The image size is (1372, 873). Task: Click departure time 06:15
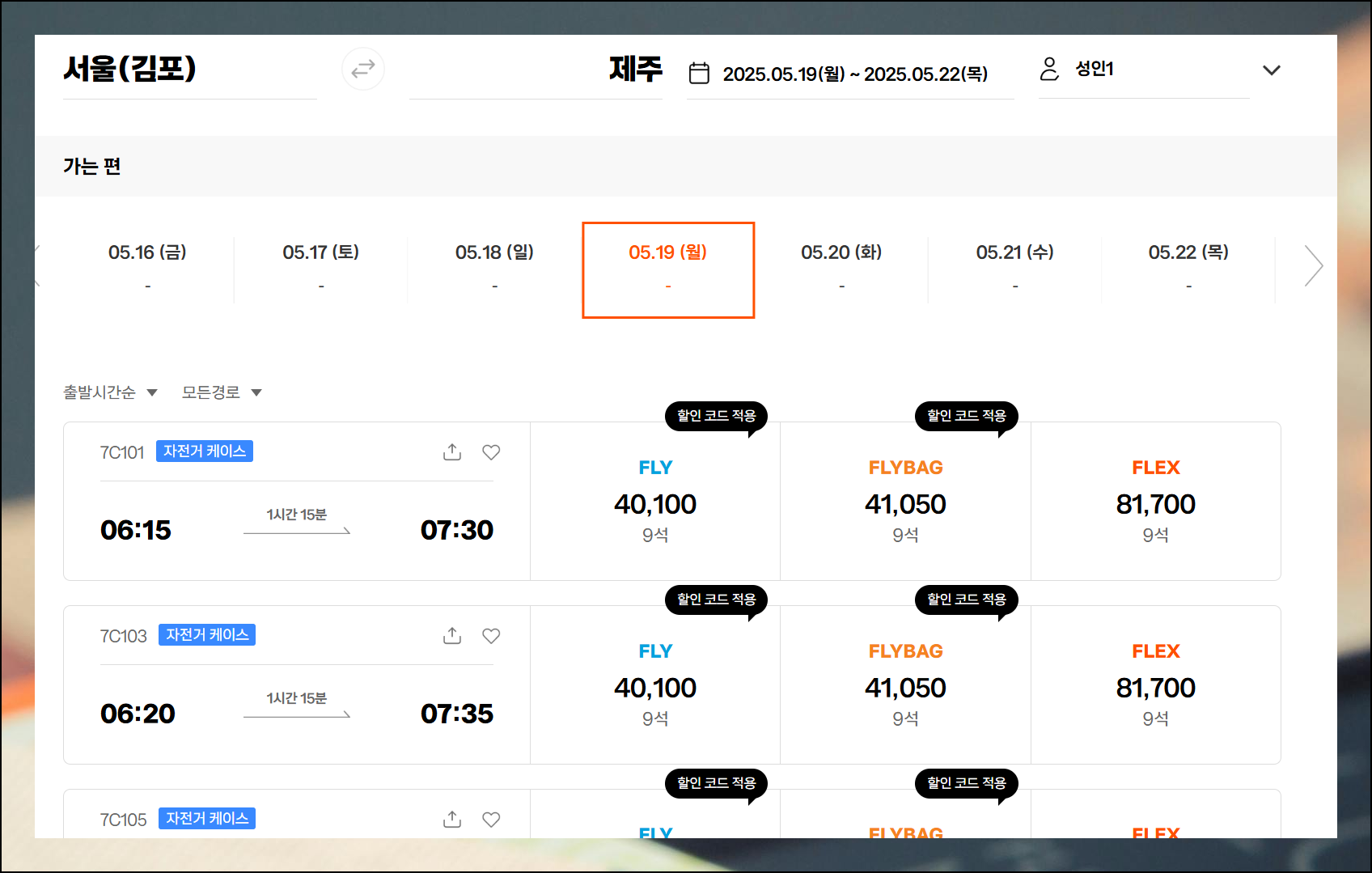point(136,530)
